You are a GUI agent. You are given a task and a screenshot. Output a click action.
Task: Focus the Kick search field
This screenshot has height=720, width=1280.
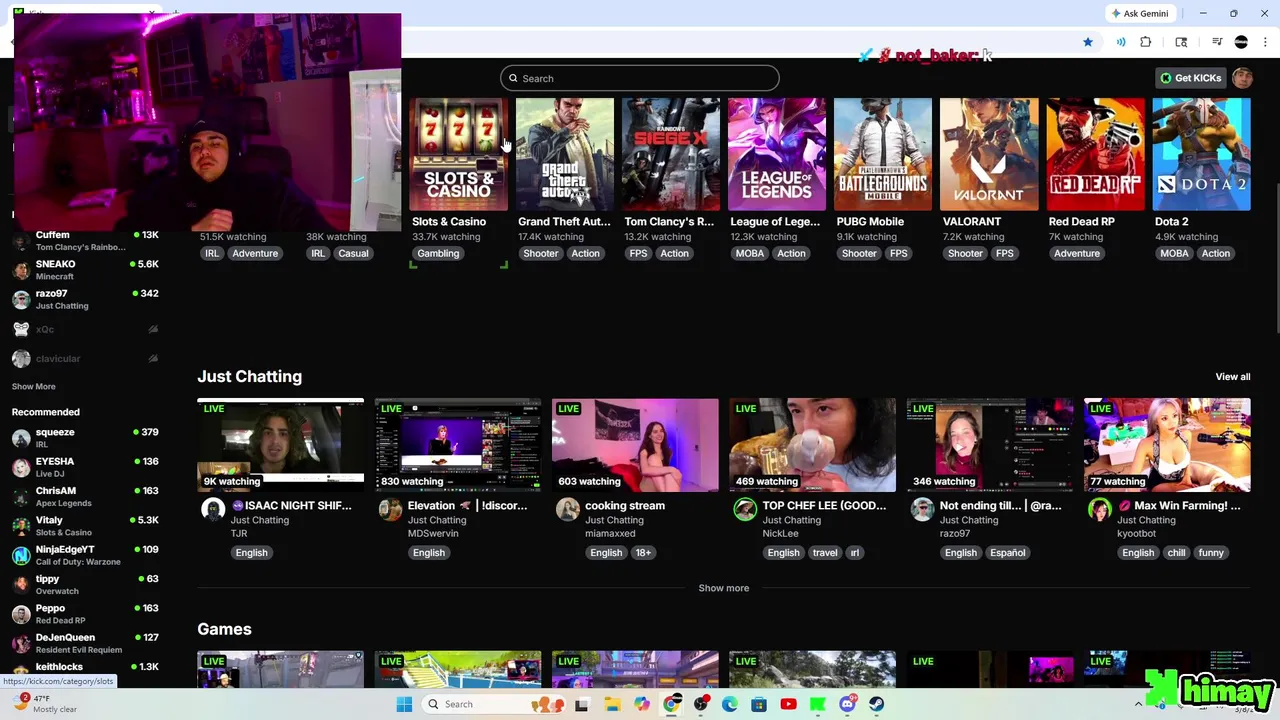(x=640, y=78)
